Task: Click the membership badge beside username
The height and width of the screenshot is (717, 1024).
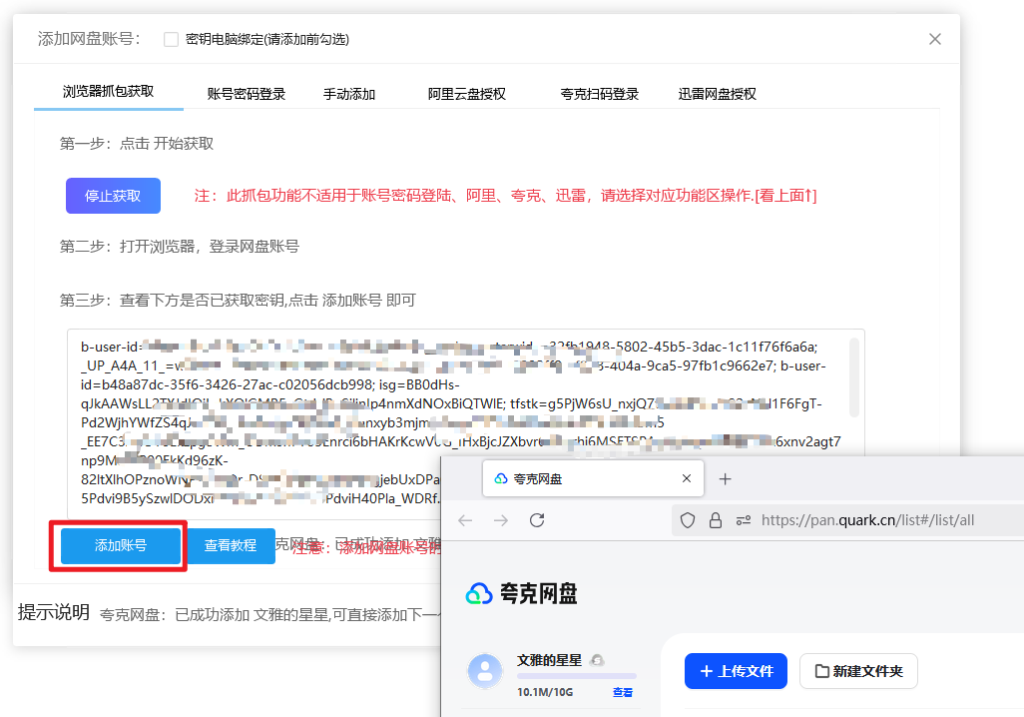Action: (x=597, y=660)
